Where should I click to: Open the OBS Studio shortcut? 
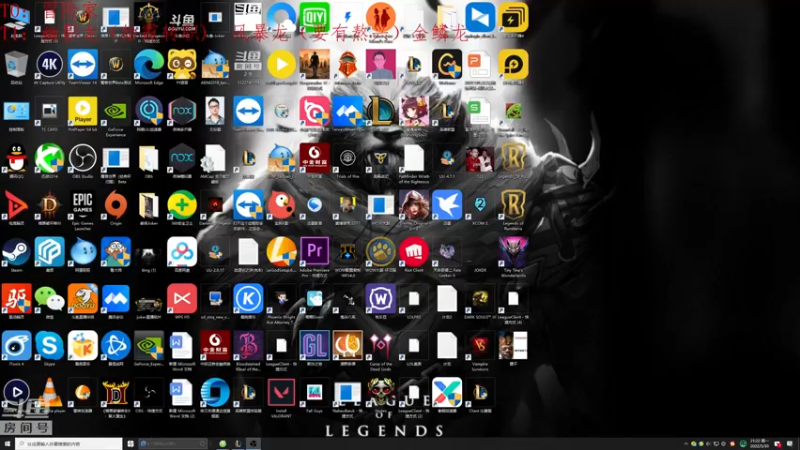tap(83, 158)
